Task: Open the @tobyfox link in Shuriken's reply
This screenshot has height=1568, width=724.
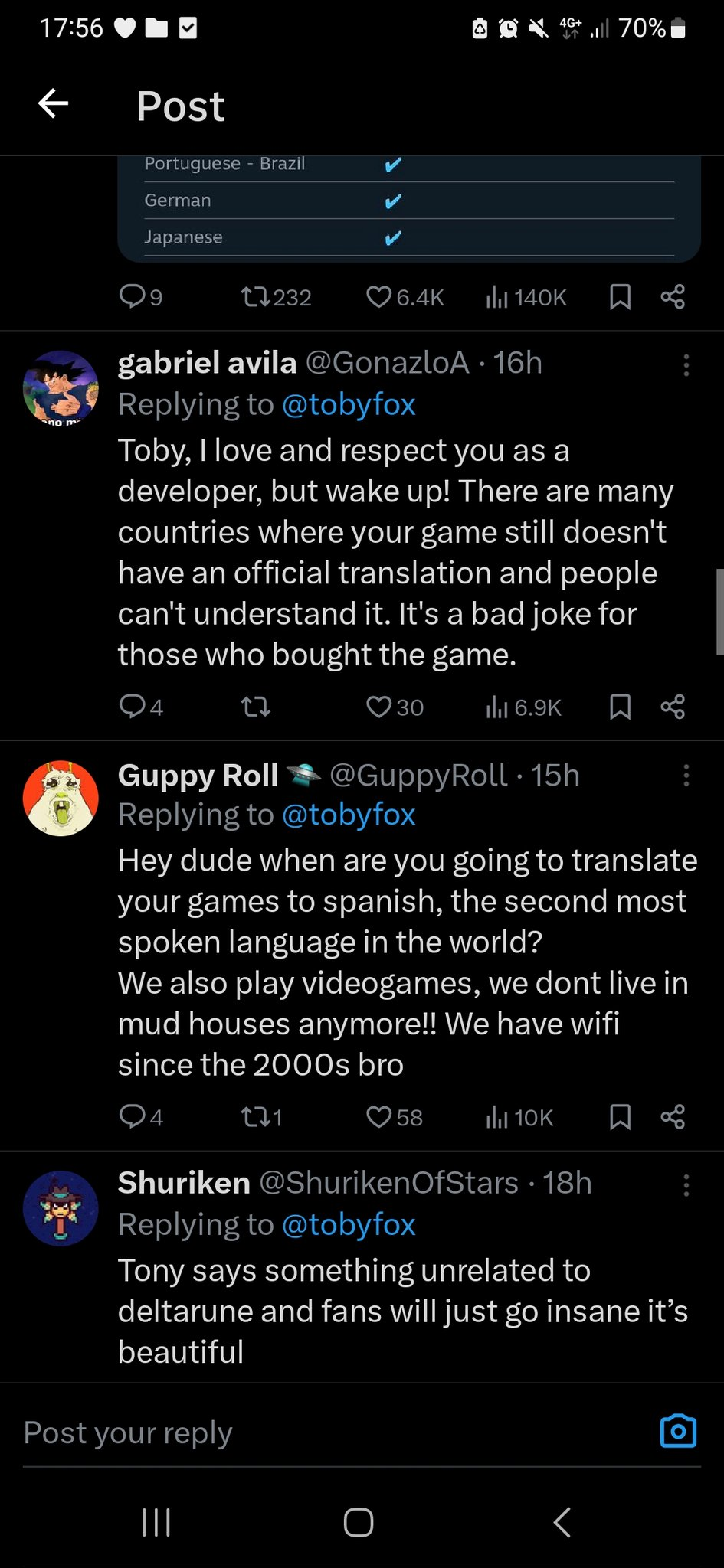Action: pyautogui.click(x=349, y=1224)
